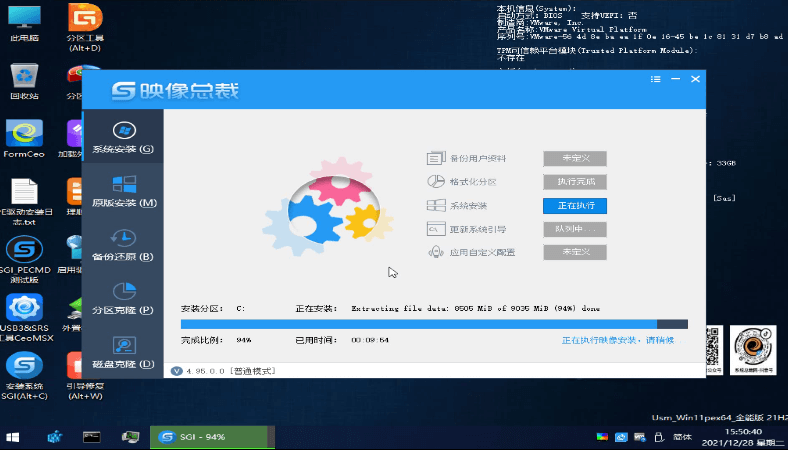Minimize the 映像总裁 window
This screenshot has height=450, width=788.
[675, 79]
